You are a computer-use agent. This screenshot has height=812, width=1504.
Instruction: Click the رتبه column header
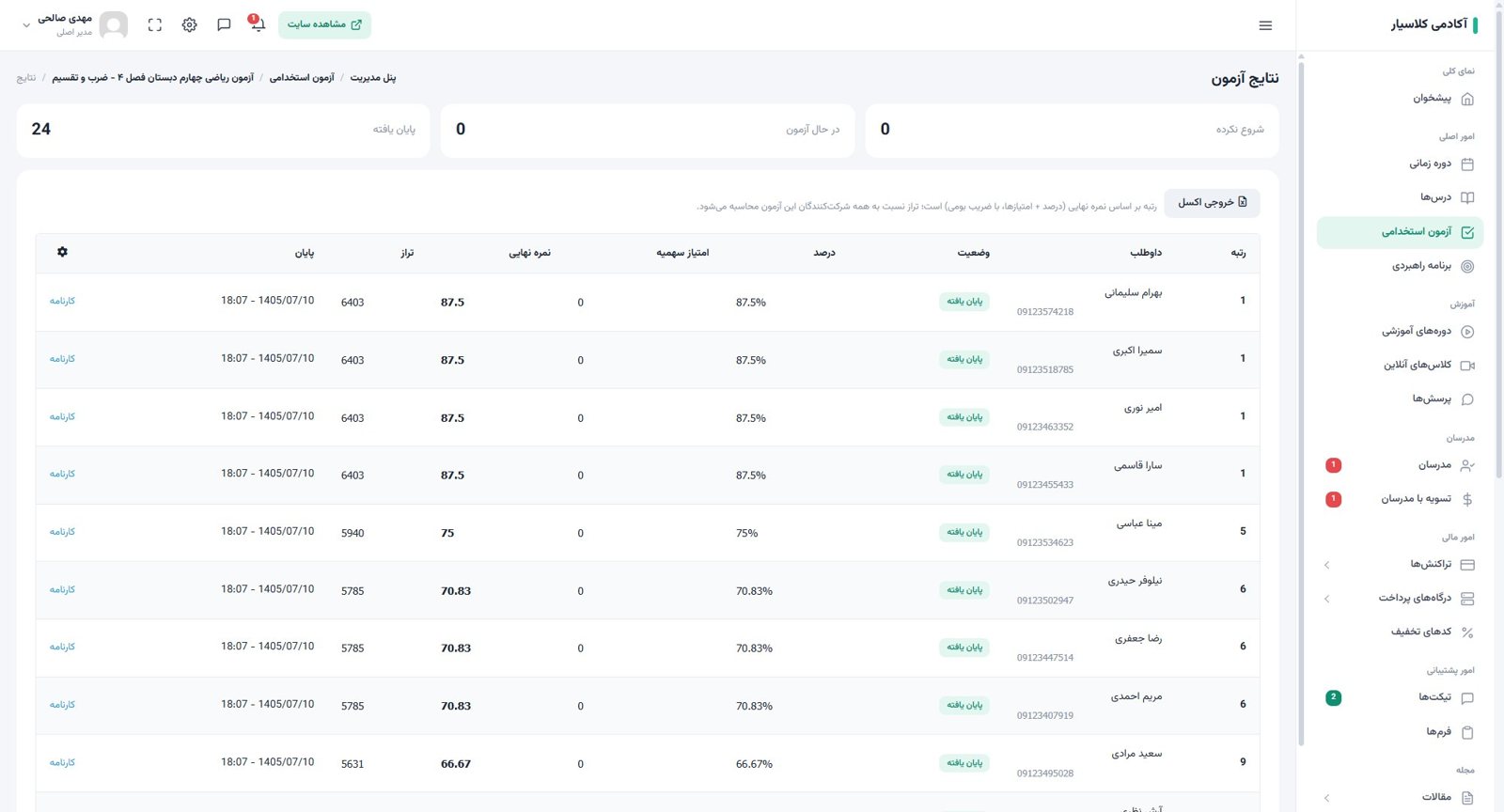(x=1238, y=253)
